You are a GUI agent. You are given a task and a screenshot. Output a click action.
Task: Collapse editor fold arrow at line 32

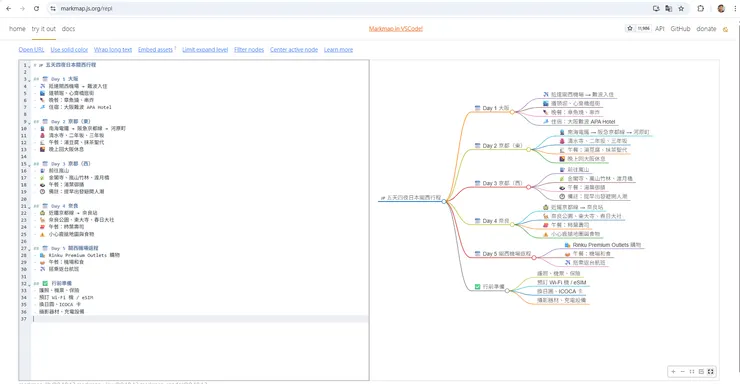pos(29,284)
